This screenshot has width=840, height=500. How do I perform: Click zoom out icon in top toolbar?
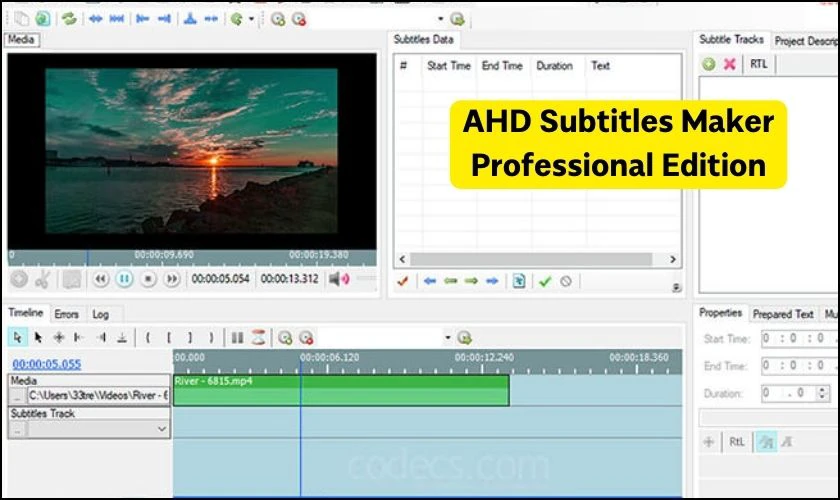pyautogui.click(x=299, y=19)
